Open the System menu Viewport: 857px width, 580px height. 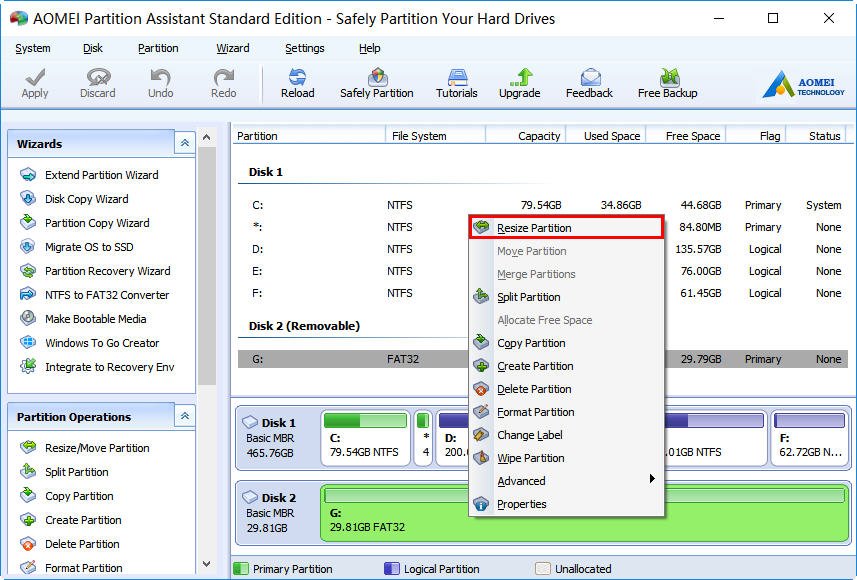tap(33, 48)
